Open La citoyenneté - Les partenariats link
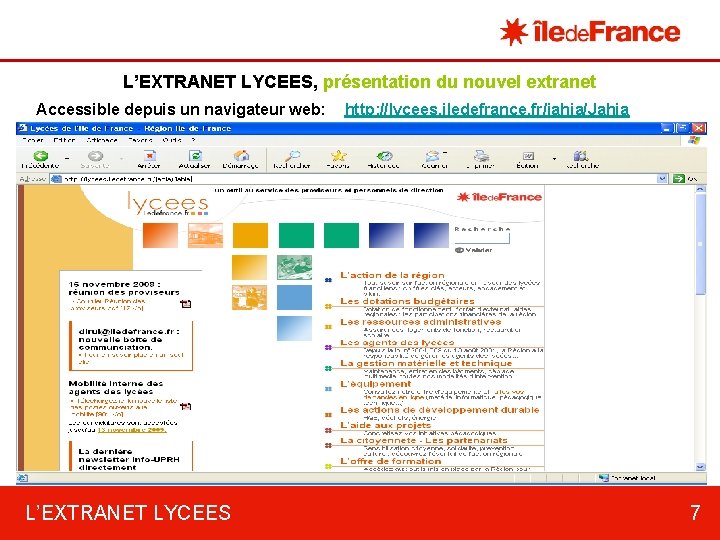 423,440
